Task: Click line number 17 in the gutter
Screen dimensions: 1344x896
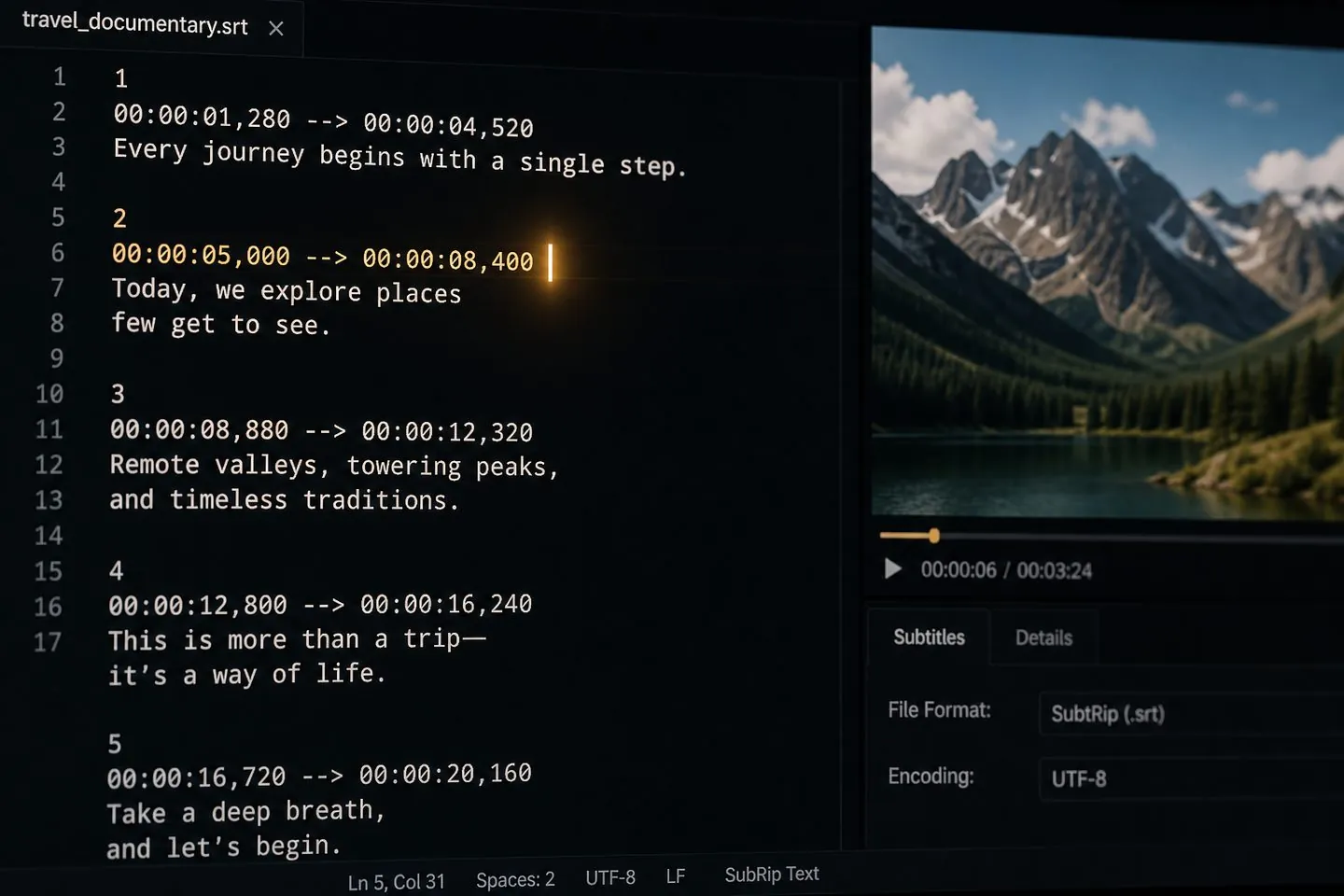Action: [x=48, y=642]
